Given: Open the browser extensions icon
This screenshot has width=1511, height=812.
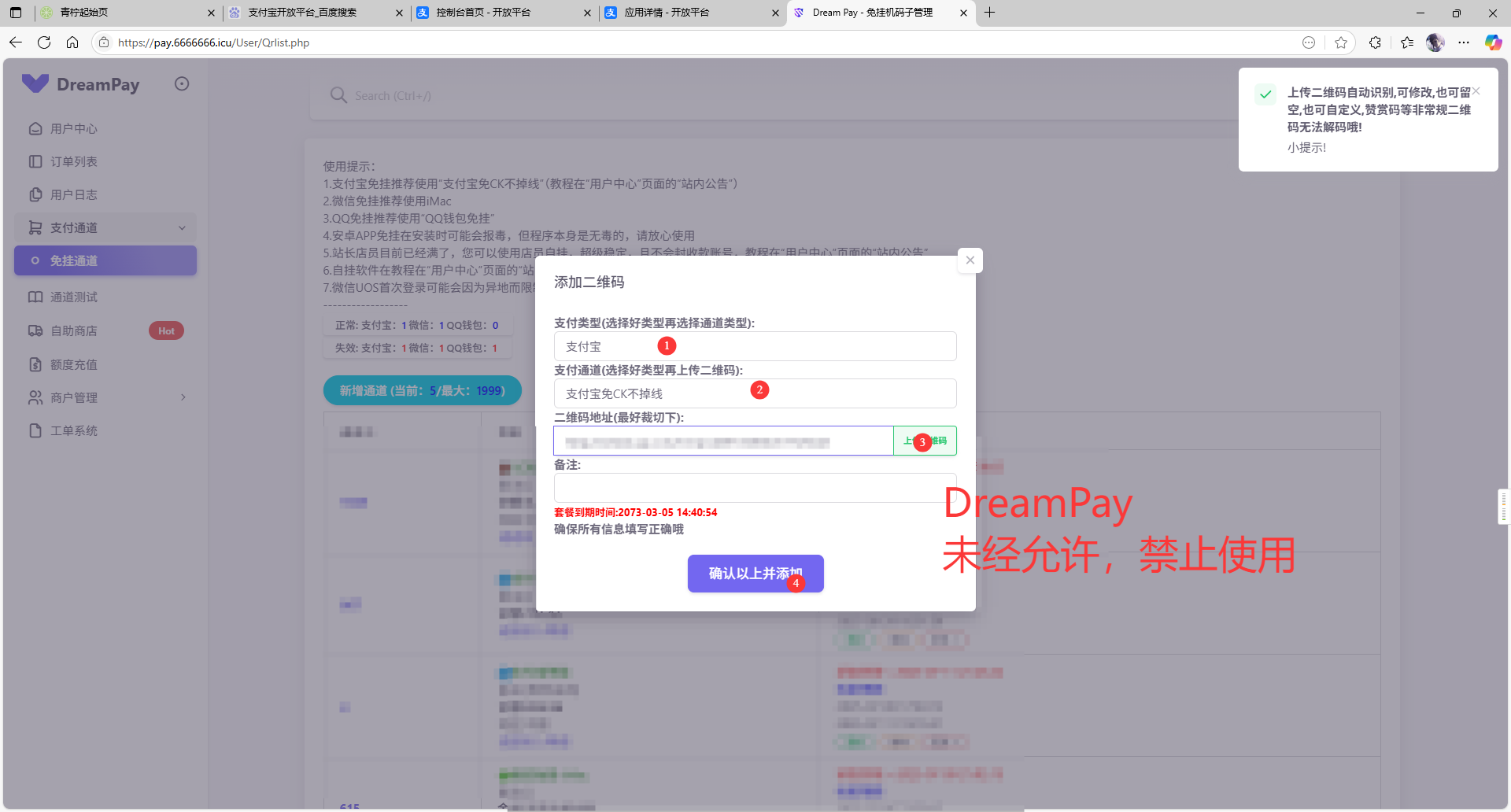Looking at the screenshot, I should [1375, 42].
